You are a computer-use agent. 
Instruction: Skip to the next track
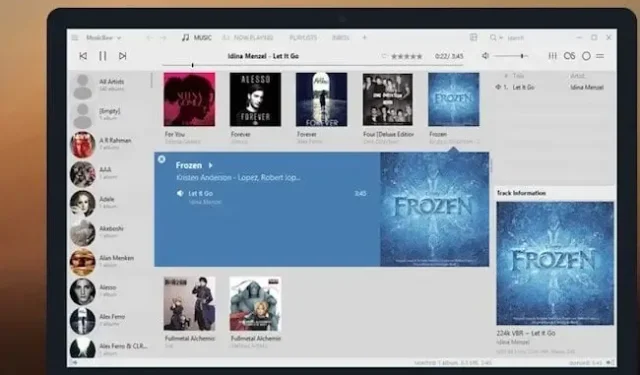(122, 56)
